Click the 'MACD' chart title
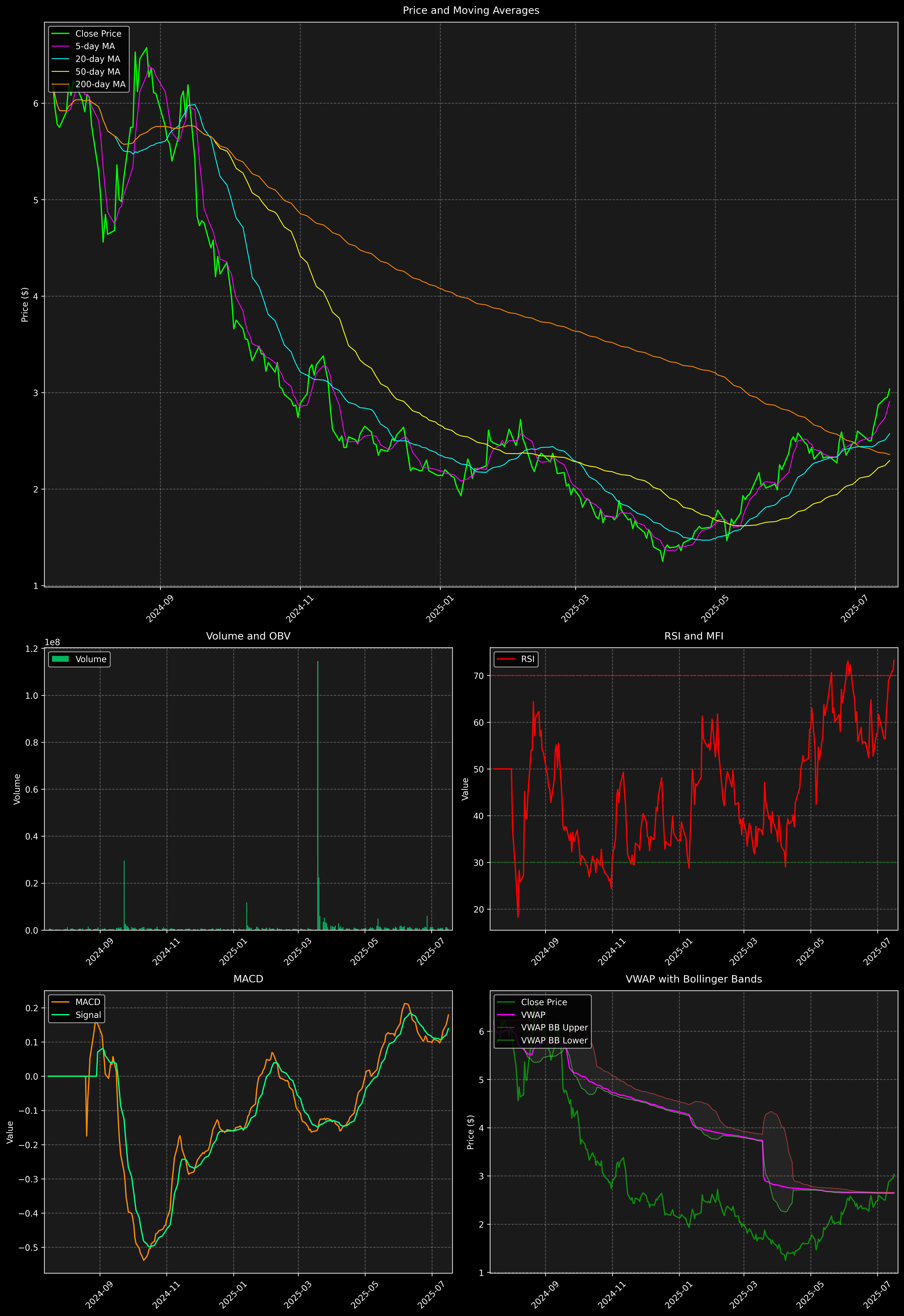Viewport: 904px width, 1316px height. point(248,979)
